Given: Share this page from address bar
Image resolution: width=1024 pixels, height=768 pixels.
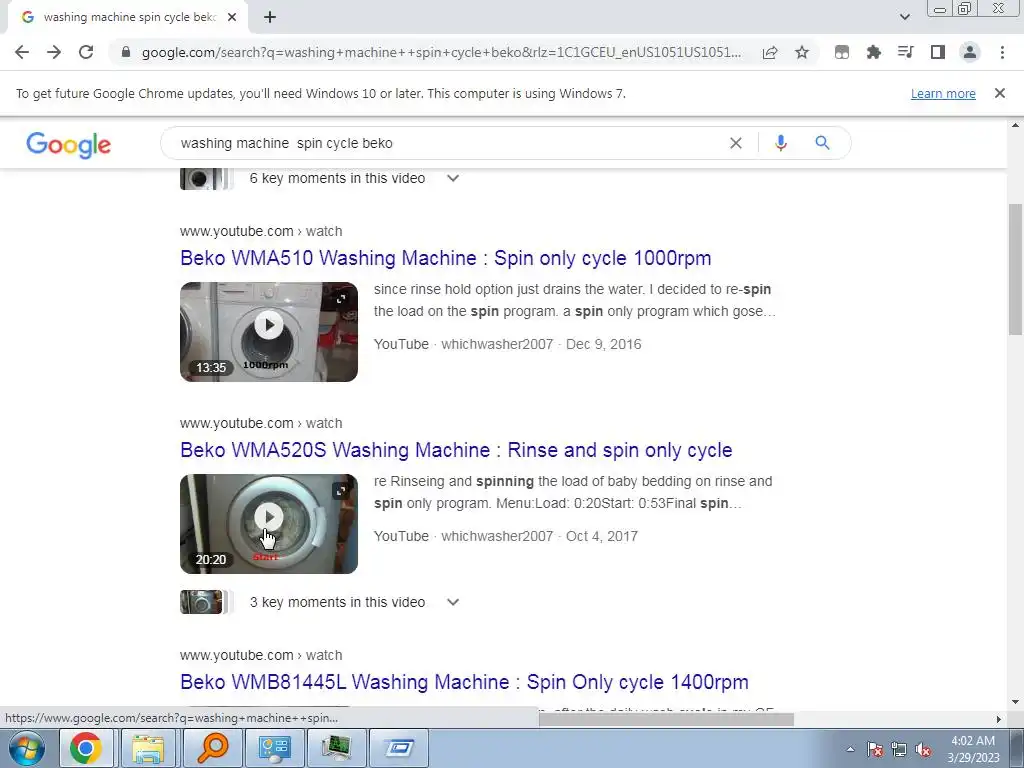Looking at the screenshot, I should pyautogui.click(x=770, y=52).
